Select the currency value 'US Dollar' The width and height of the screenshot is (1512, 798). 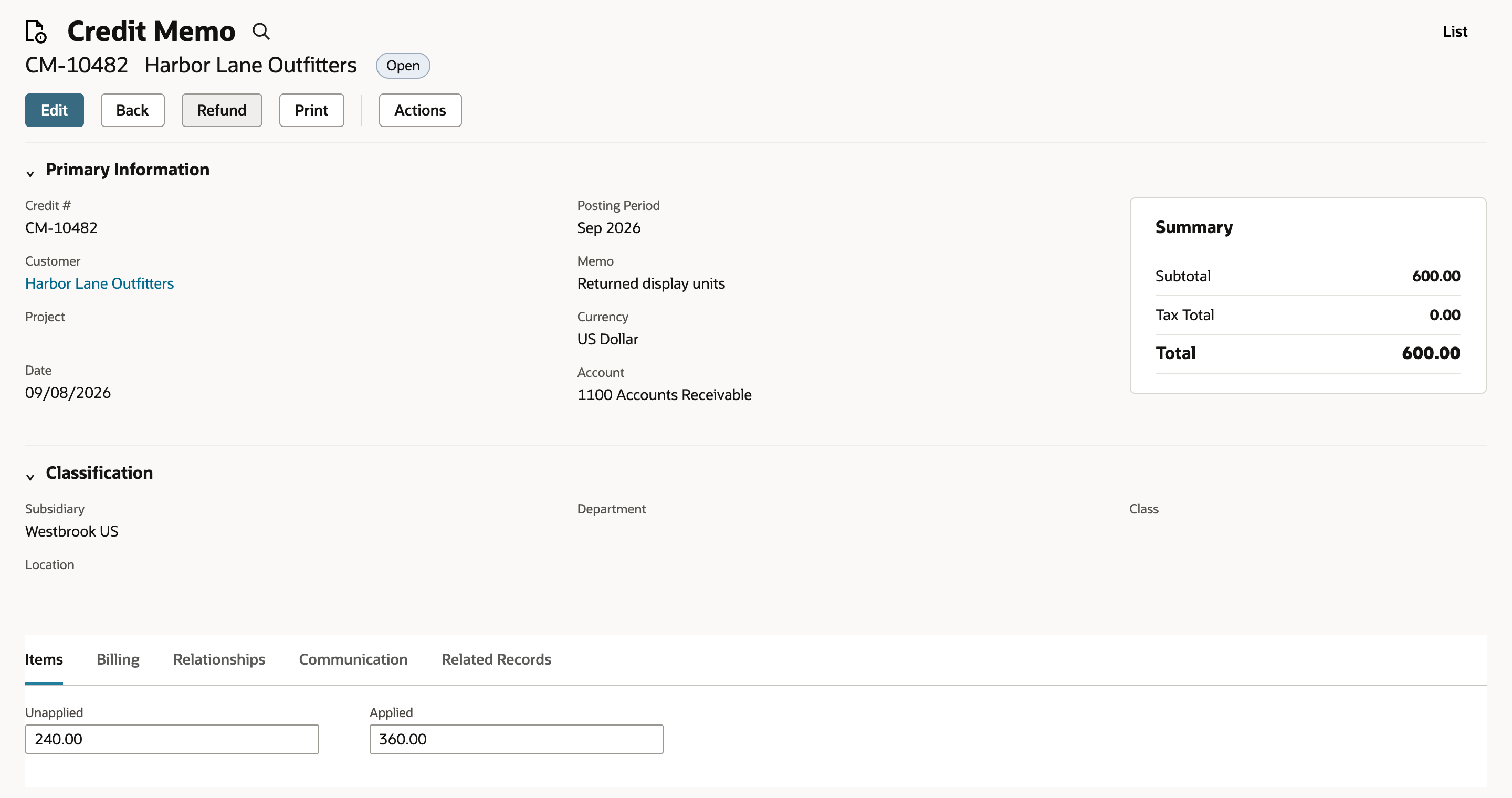pyautogui.click(x=608, y=339)
